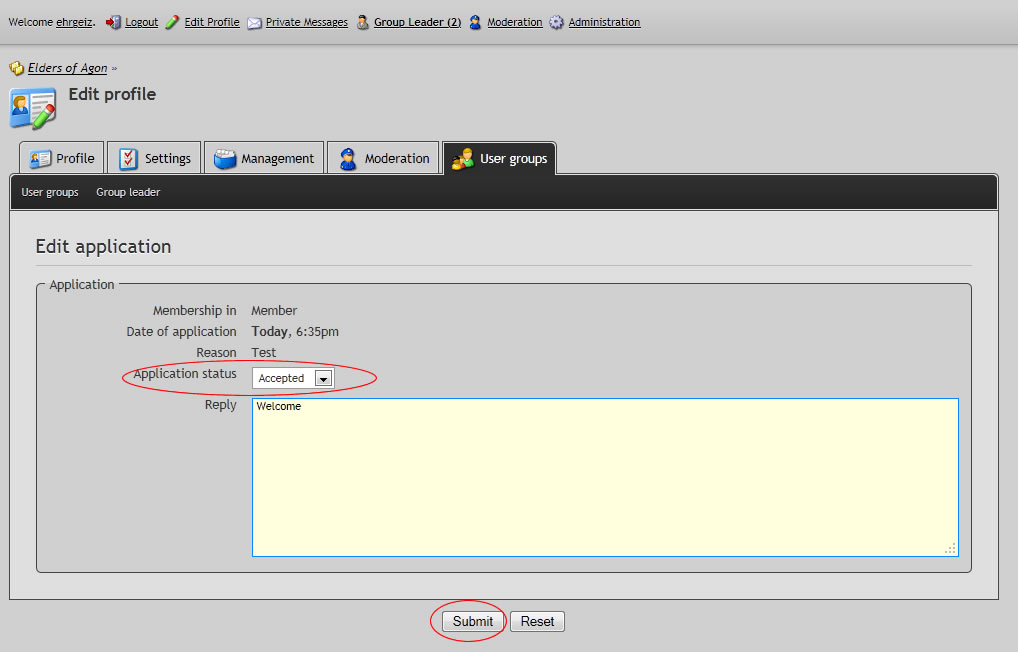This screenshot has width=1018, height=652.
Task: Click the Moderation officer icon in header
Action: tap(476, 22)
